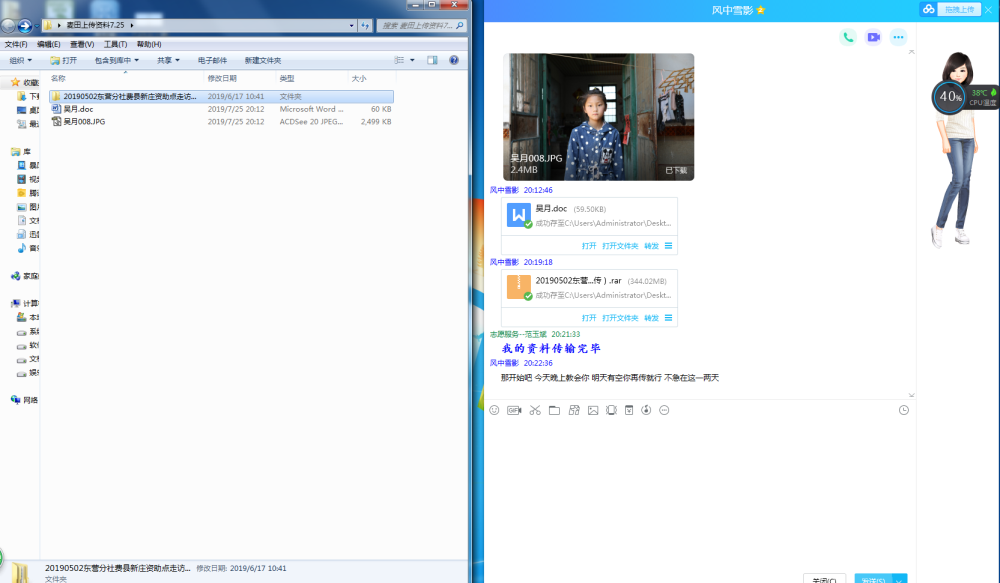Click the cloud icon in chat title bar

coord(929,9)
